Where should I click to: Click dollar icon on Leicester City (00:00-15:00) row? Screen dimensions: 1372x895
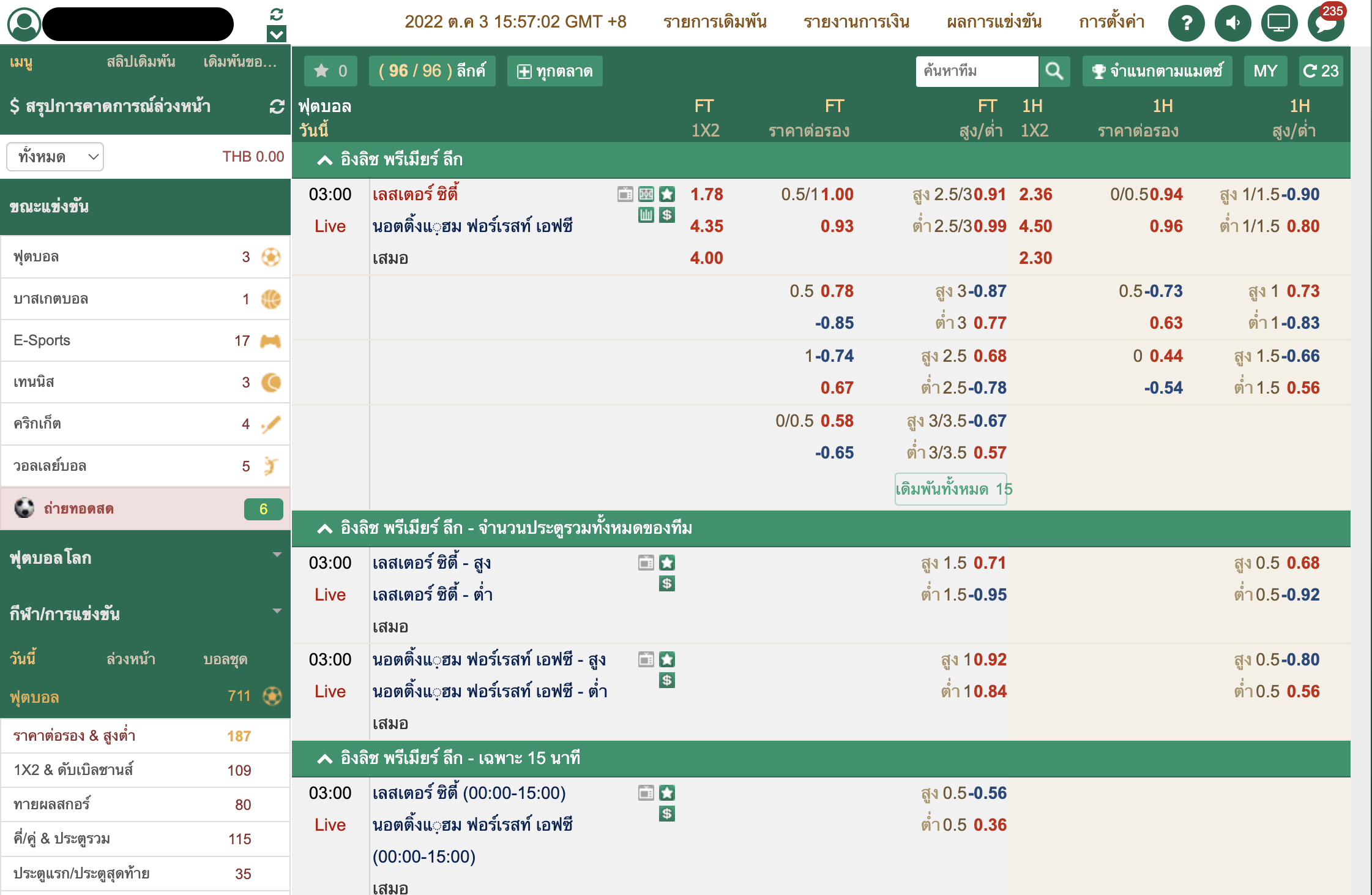point(667,814)
